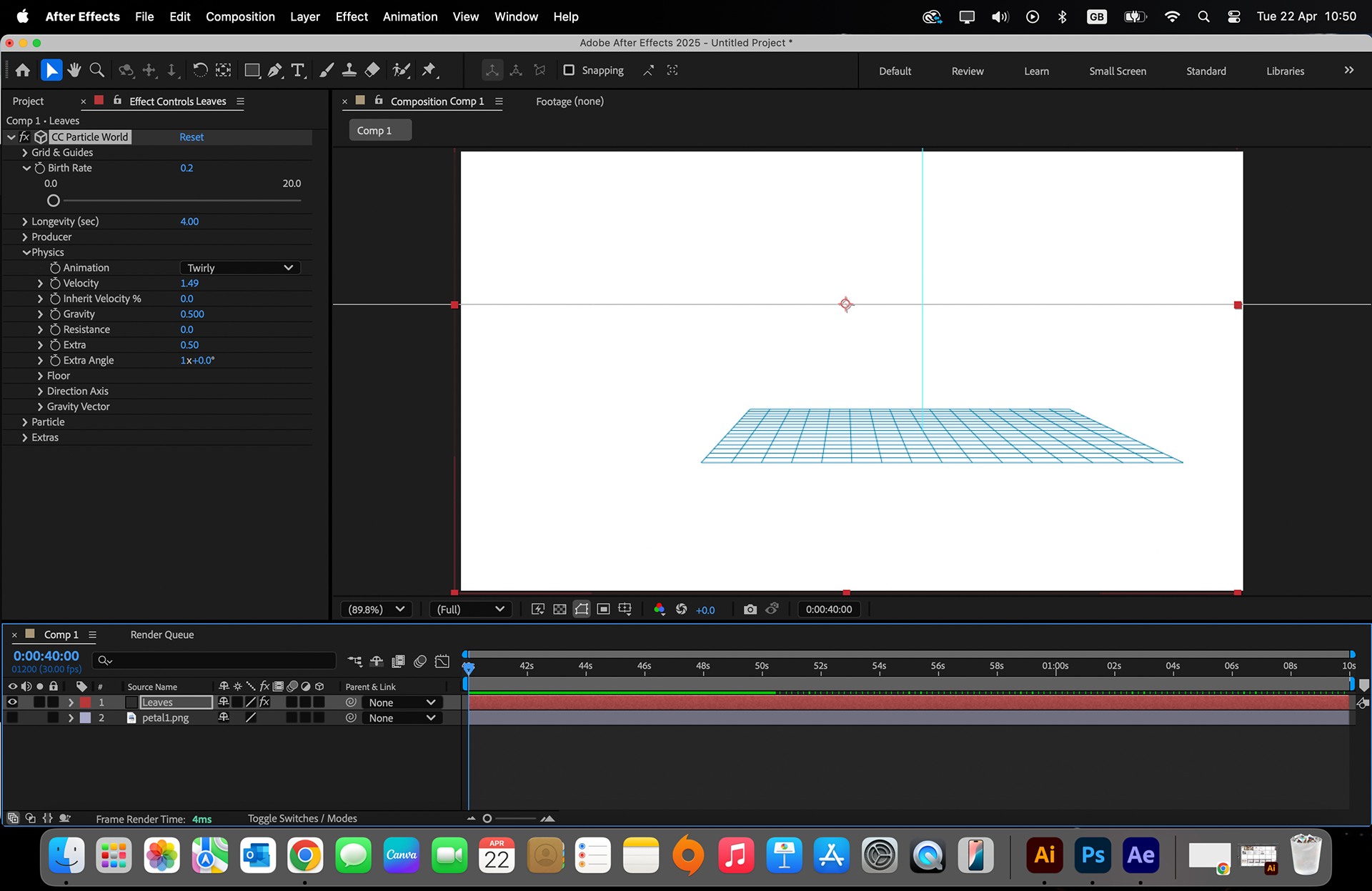Switch to the Project panel tab

(x=28, y=101)
